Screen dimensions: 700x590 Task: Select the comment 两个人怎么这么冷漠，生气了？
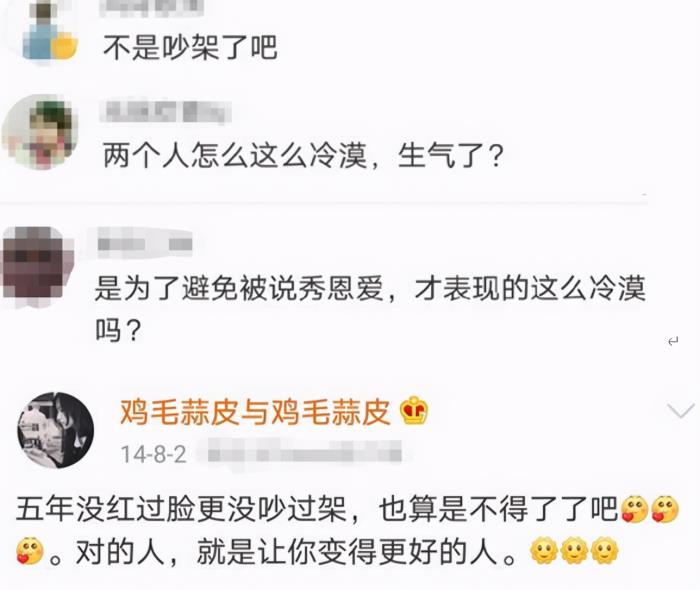(304, 155)
